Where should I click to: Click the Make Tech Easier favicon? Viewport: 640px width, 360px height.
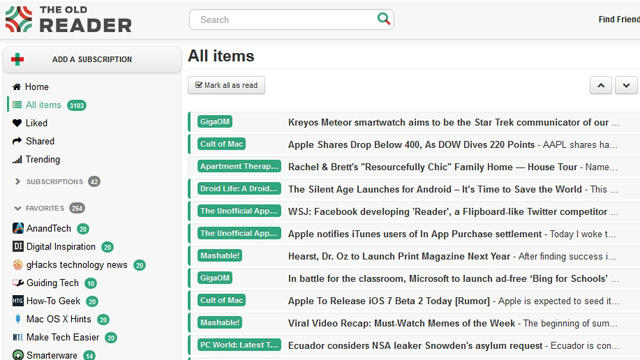point(18,337)
